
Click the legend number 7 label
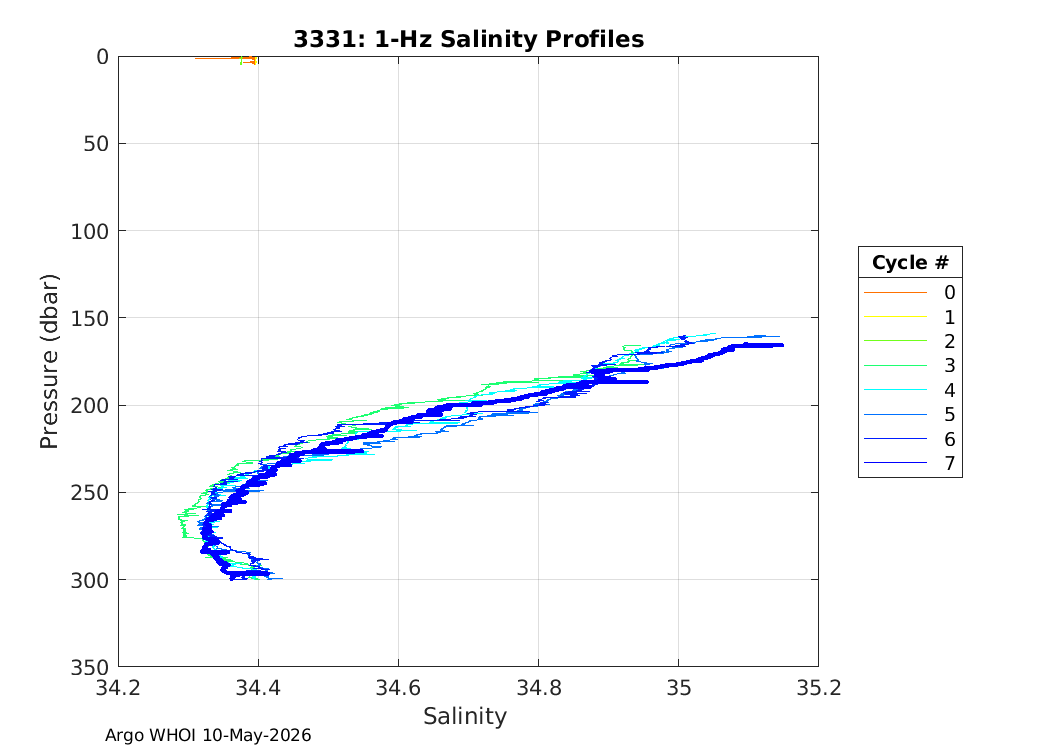tap(950, 463)
